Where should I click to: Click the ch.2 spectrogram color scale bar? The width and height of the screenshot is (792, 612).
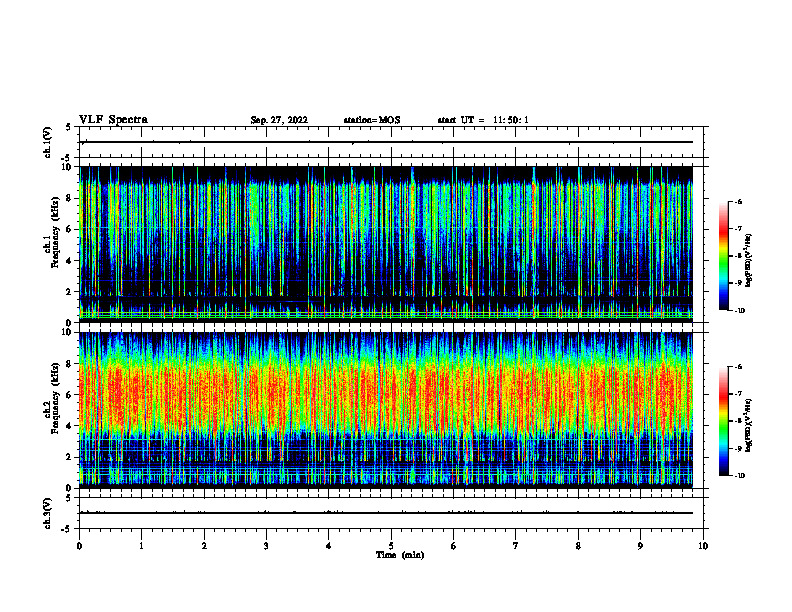[x=724, y=421]
